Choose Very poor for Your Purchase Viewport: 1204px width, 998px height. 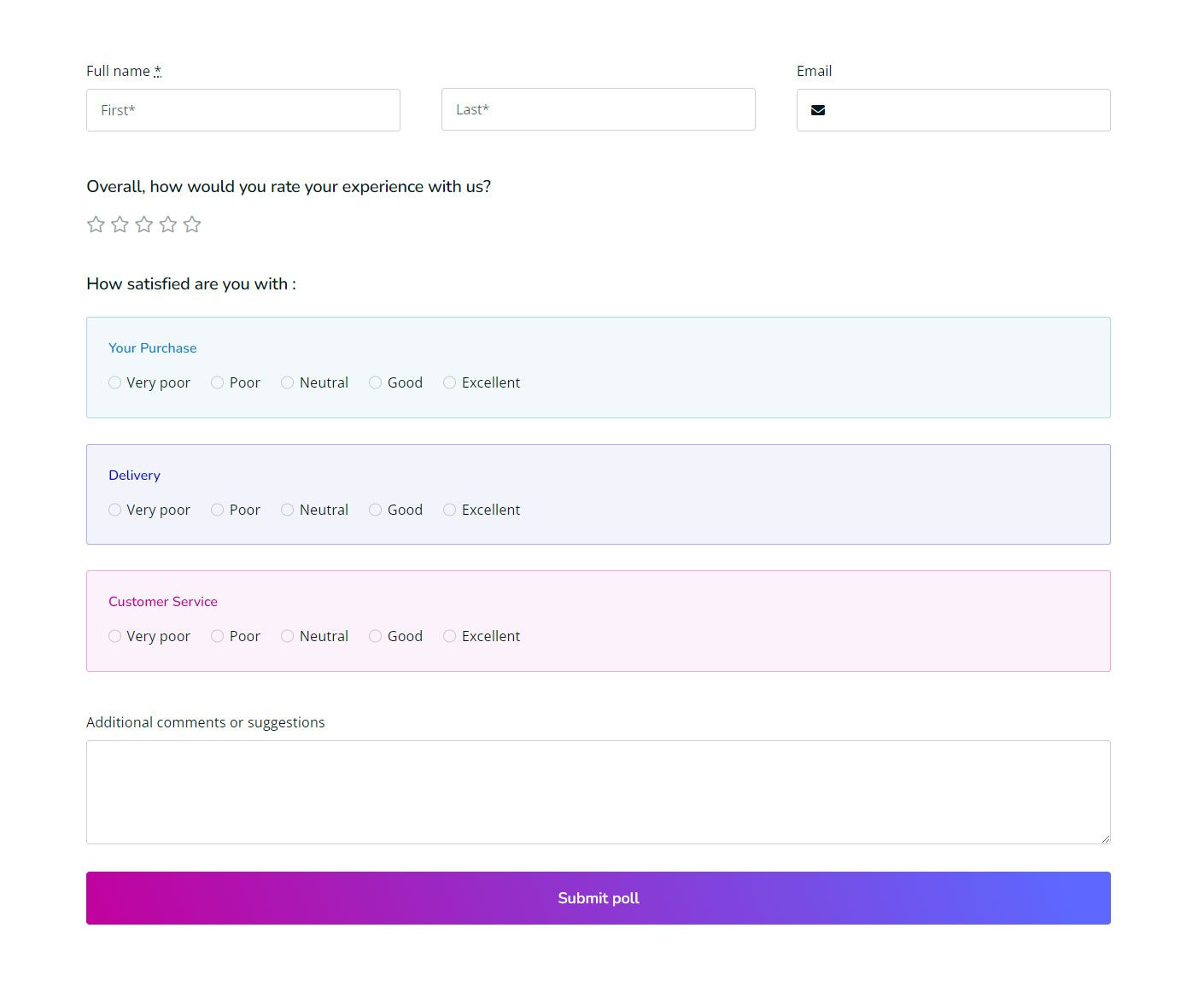tap(114, 382)
